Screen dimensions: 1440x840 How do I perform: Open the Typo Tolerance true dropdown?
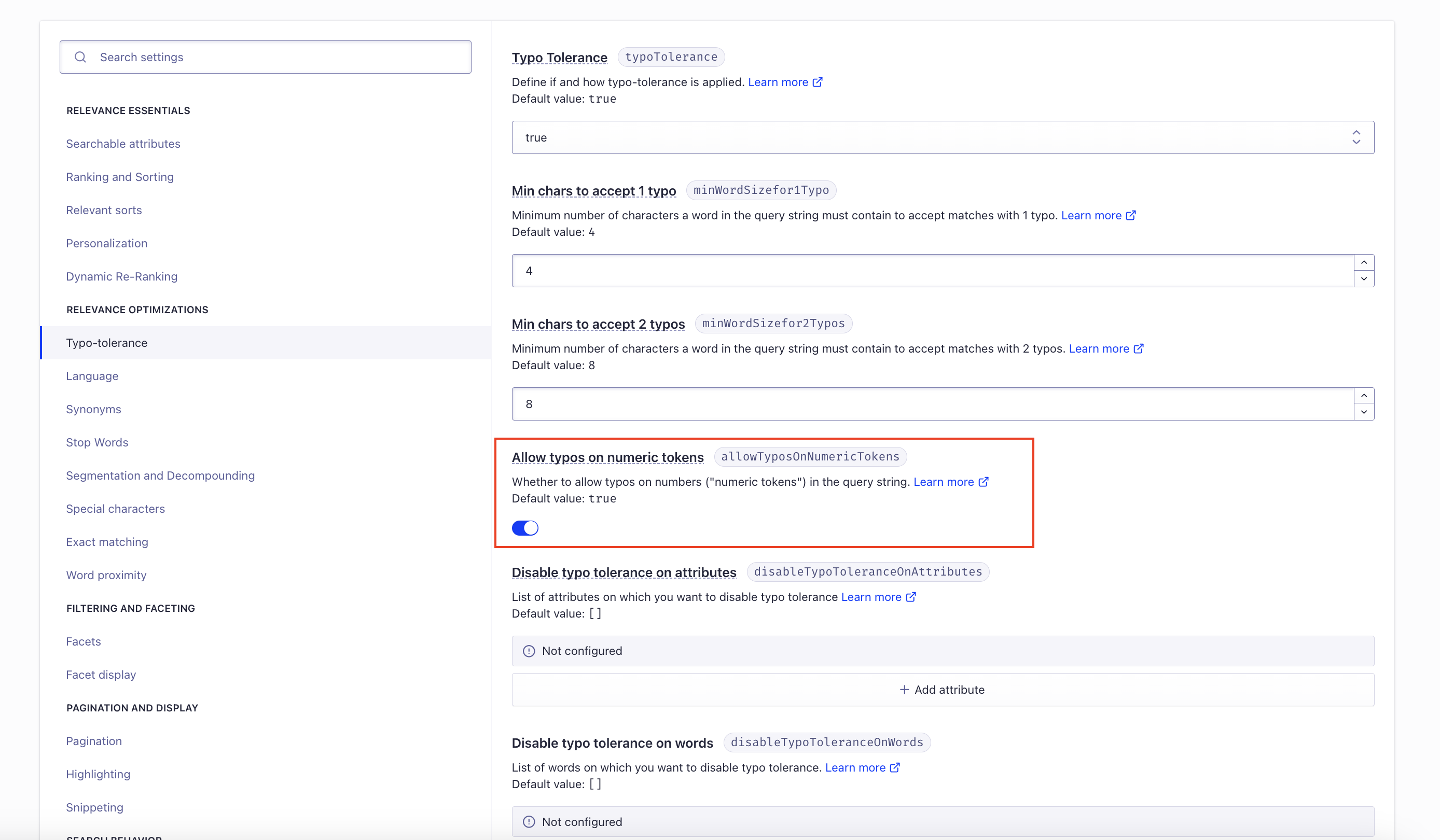pyautogui.click(x=943, y=137)
